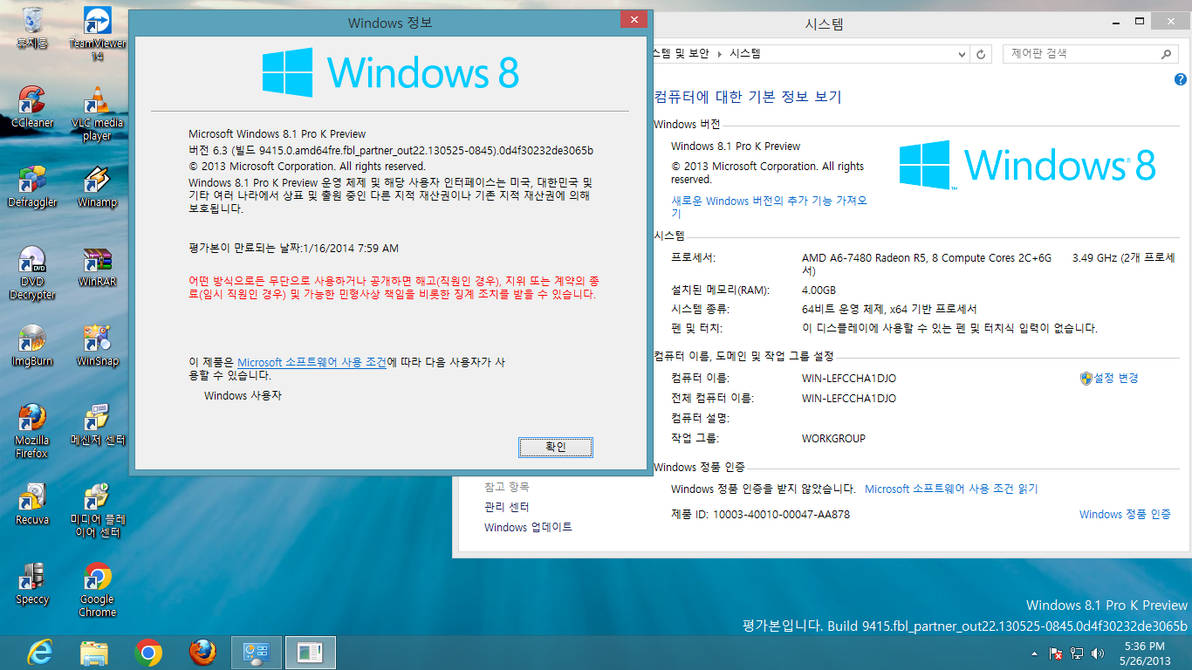Click the Windows 정품 인증 link
1192x670 pixels.
[1124, 514]
